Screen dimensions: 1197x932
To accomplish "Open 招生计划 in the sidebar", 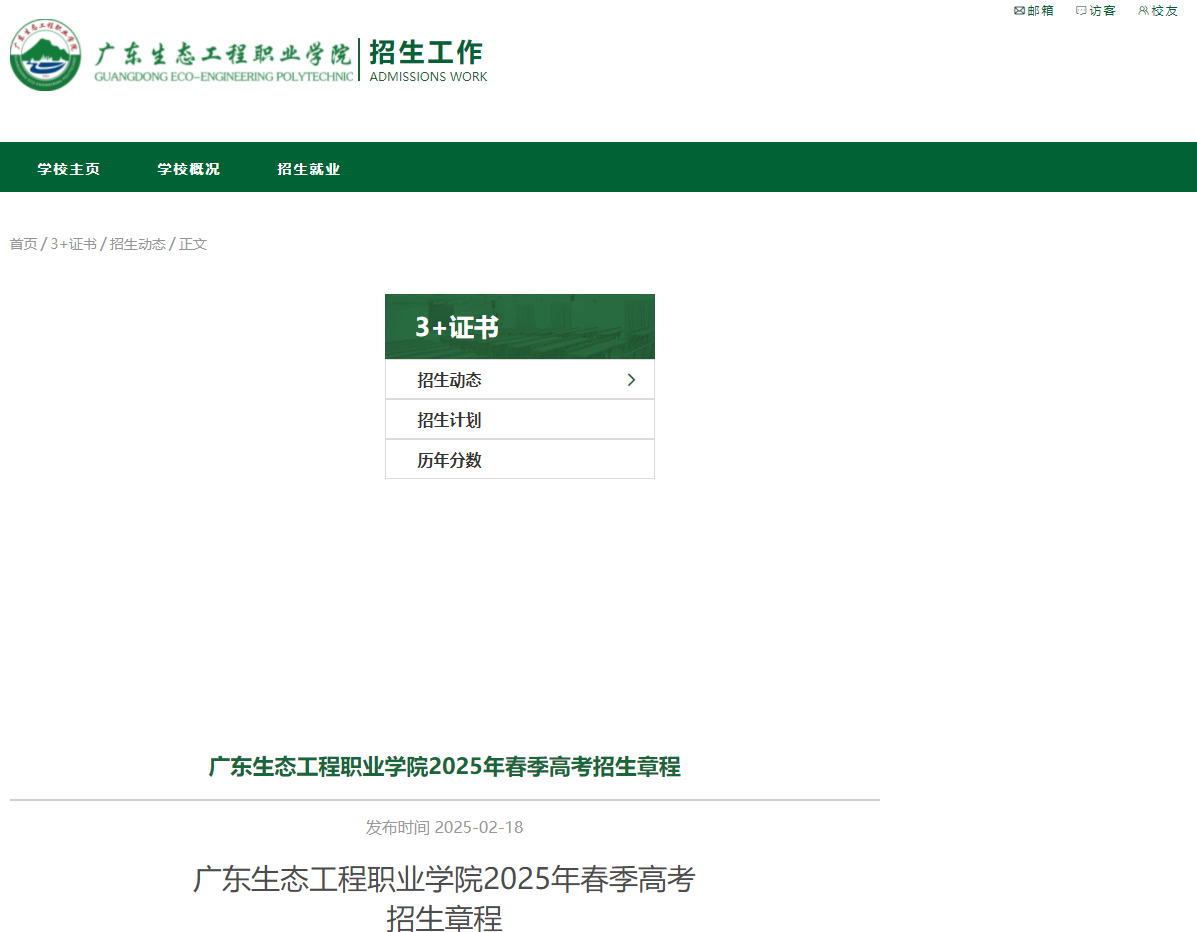I will coord(448,419).
